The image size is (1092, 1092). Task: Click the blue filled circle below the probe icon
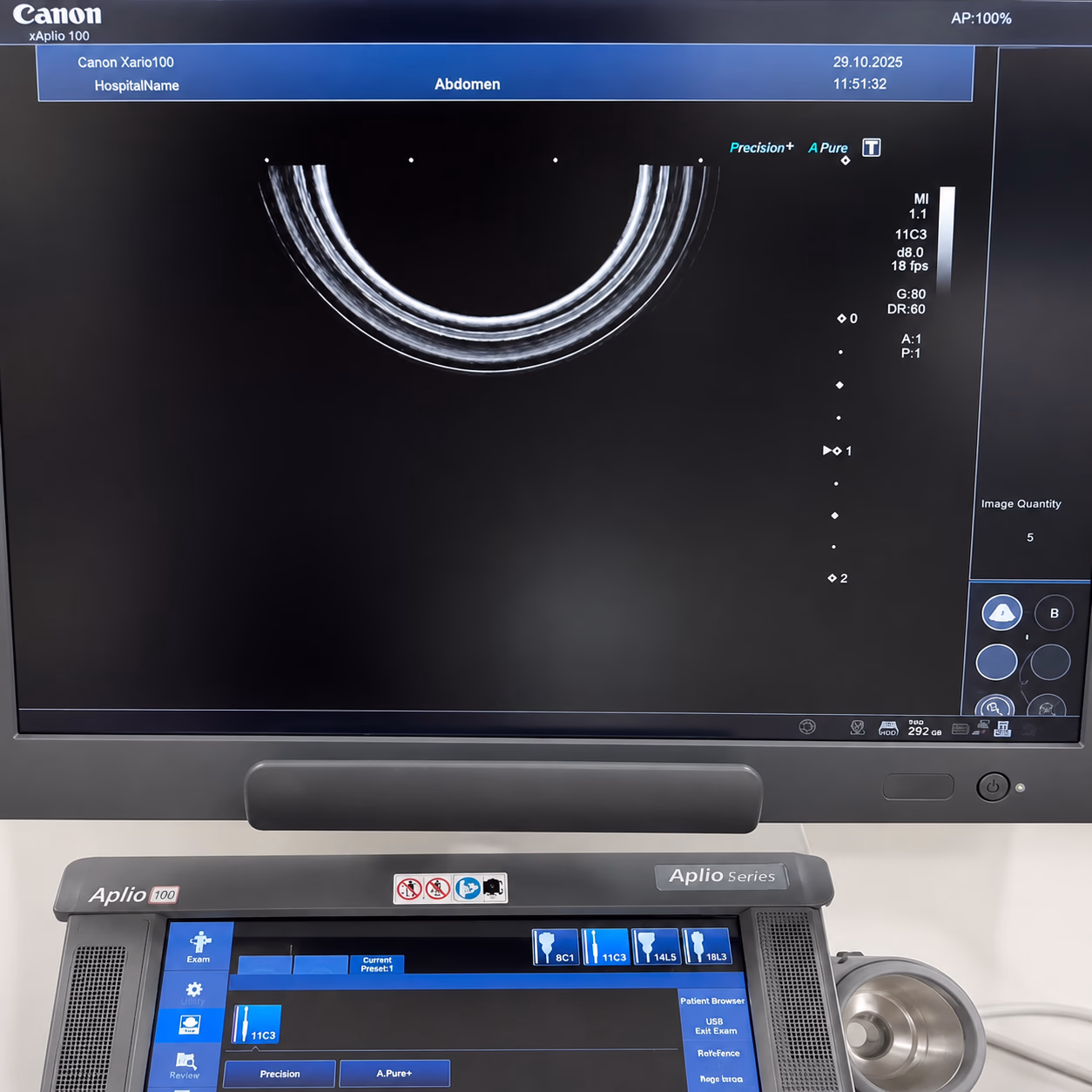996,662
